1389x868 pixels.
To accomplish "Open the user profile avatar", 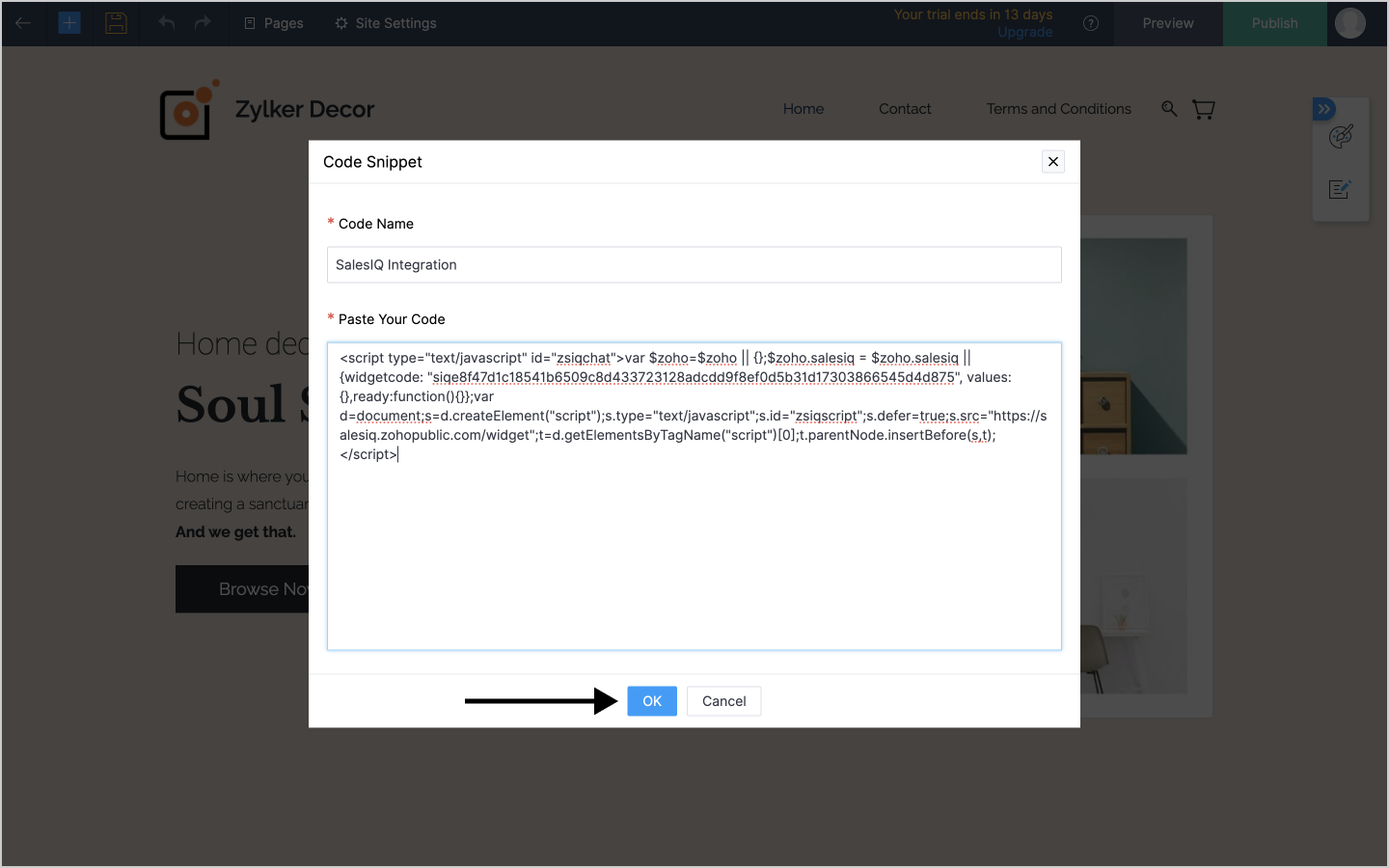I will point(1350,23).
